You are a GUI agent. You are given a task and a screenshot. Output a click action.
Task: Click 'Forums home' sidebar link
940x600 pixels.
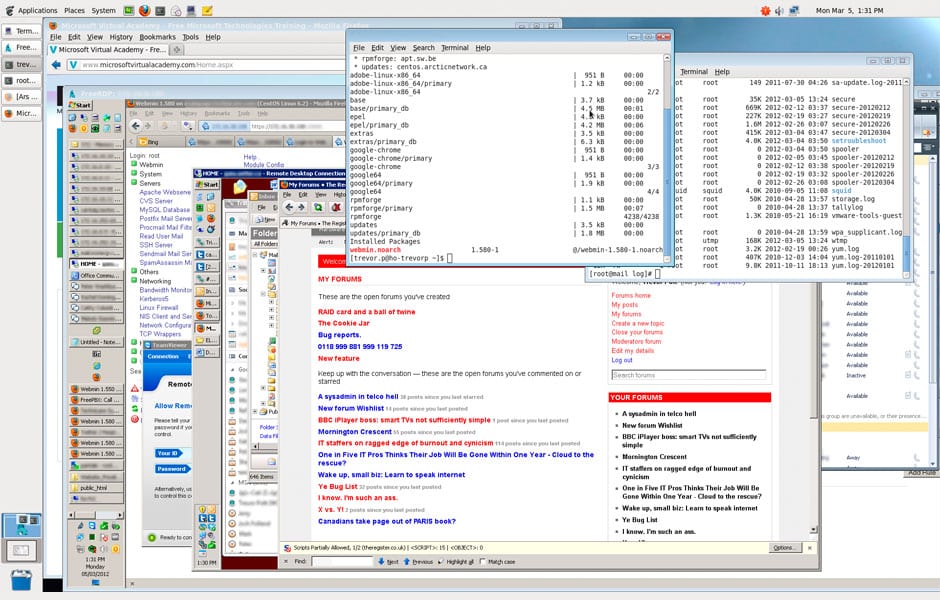click(x=631, y=296)
